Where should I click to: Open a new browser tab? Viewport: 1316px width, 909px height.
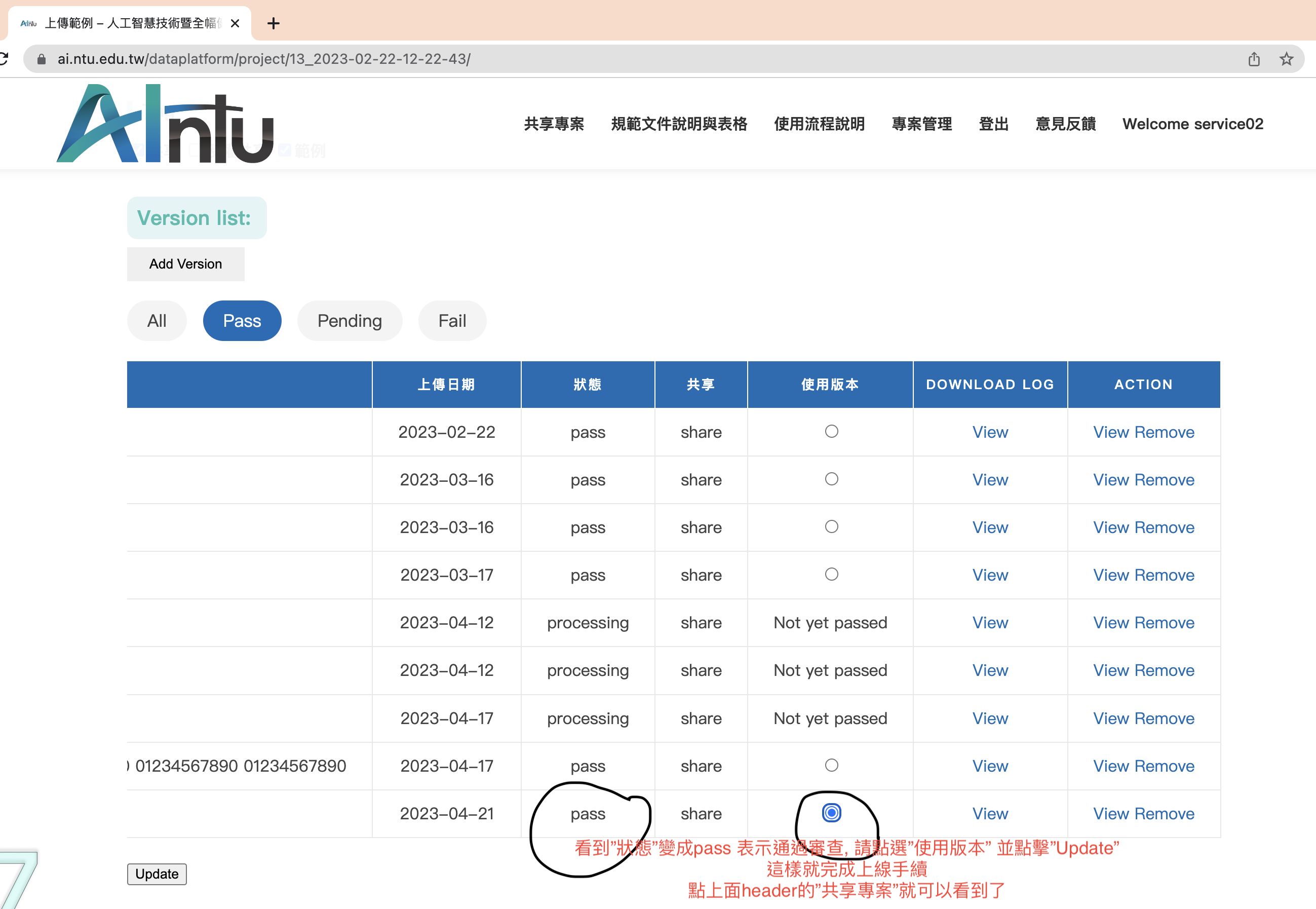click(x=274, y=23)
